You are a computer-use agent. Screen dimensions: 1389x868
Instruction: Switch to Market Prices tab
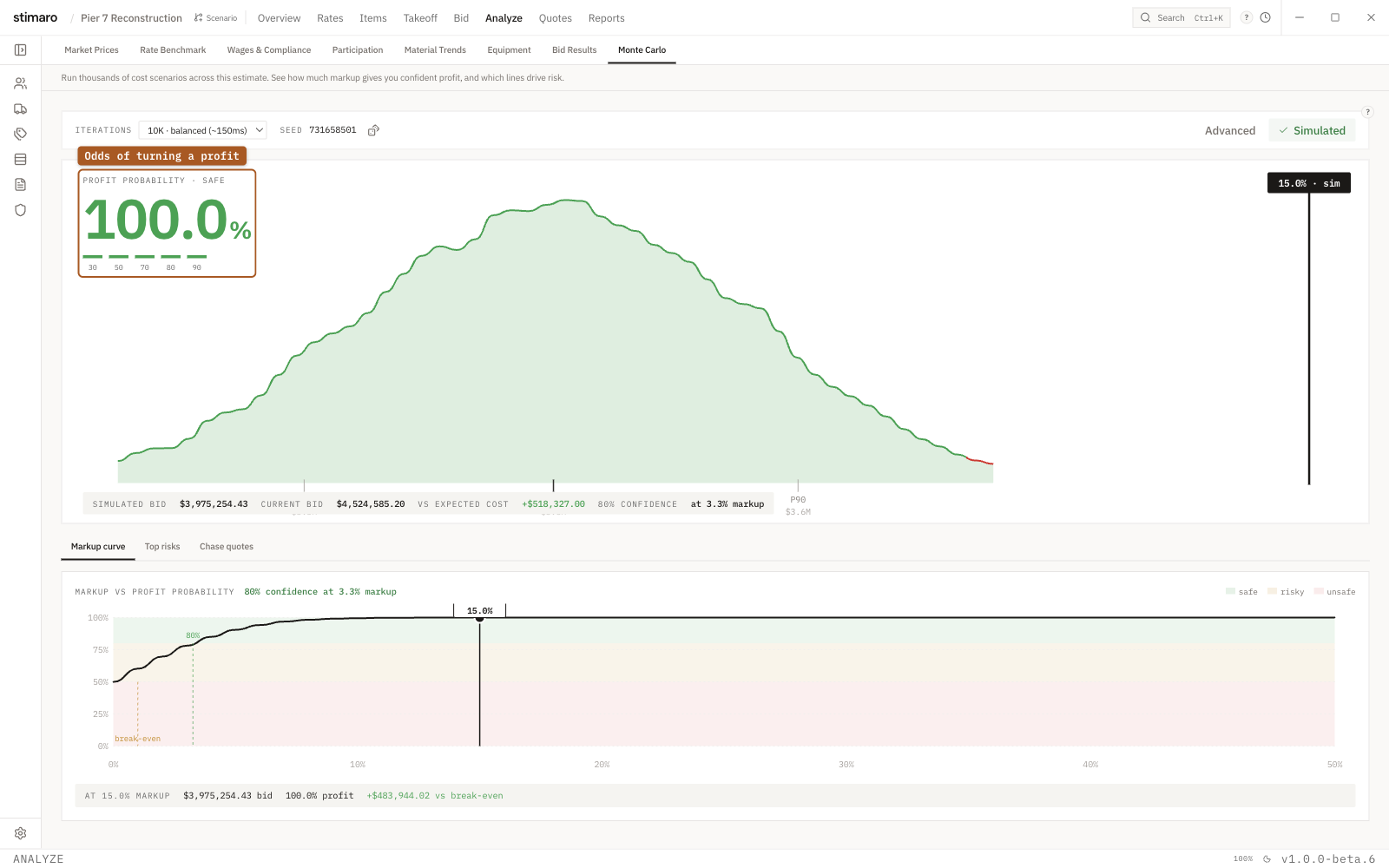91,50
